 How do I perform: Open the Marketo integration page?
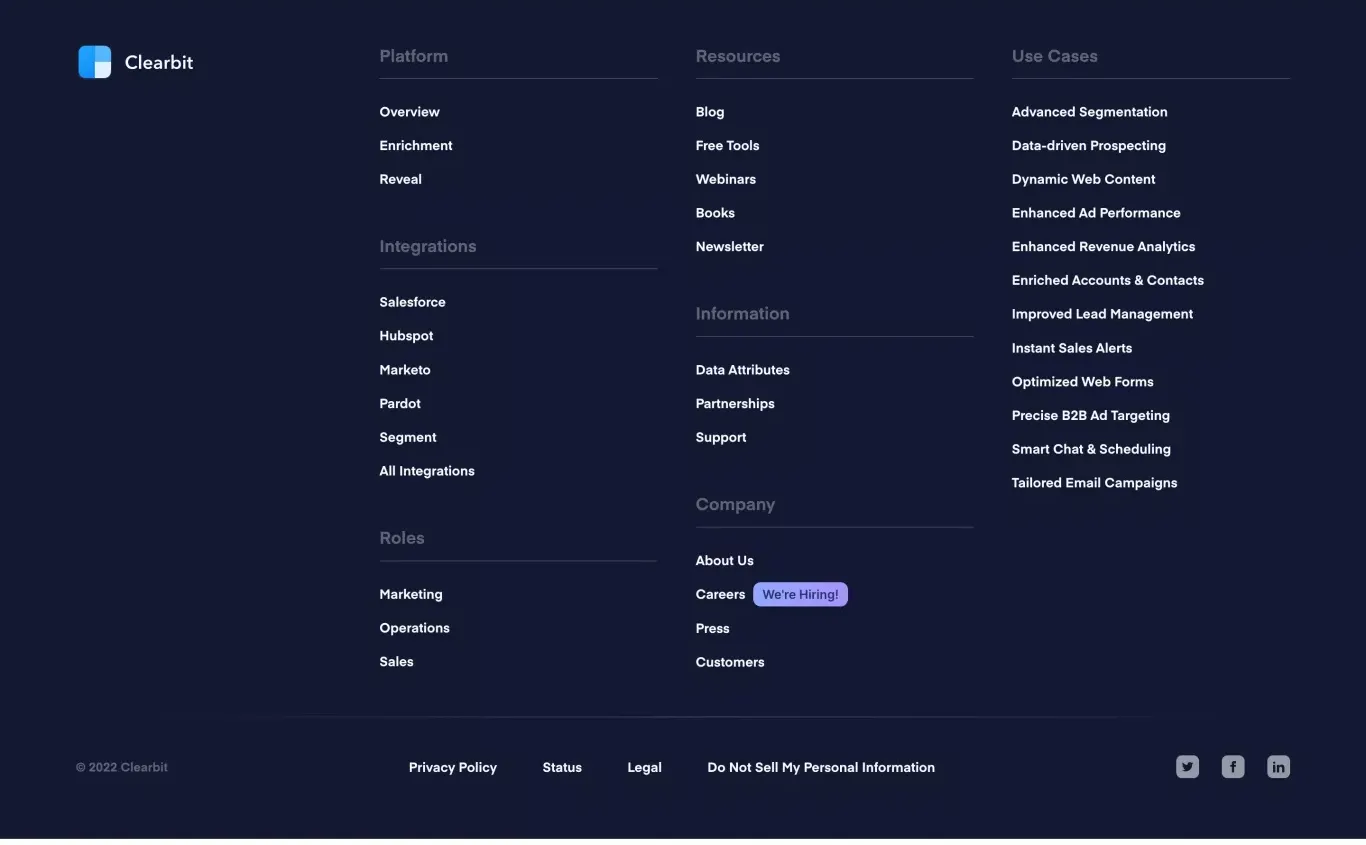click(405, 370)
